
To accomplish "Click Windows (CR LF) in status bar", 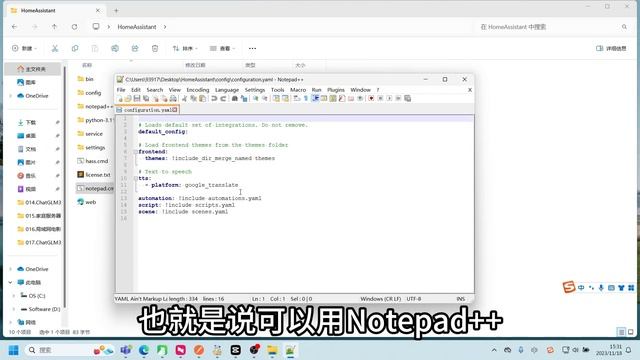I will [x=380, y=299].
